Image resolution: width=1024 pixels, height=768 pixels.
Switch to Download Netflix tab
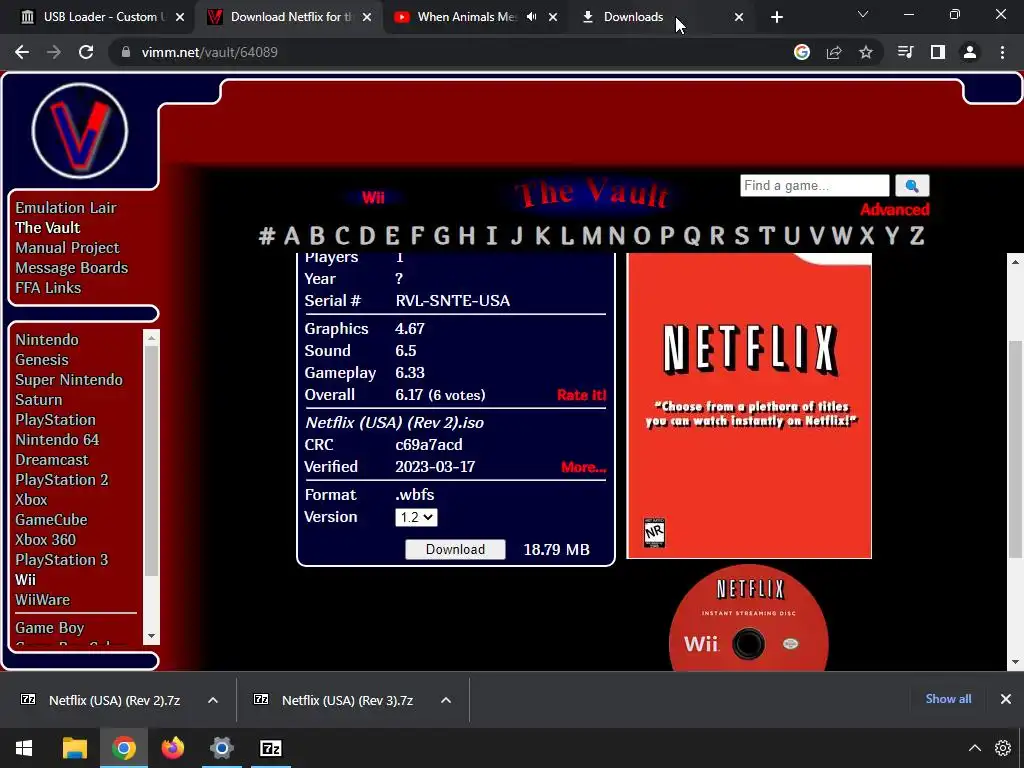click(287, 17)
